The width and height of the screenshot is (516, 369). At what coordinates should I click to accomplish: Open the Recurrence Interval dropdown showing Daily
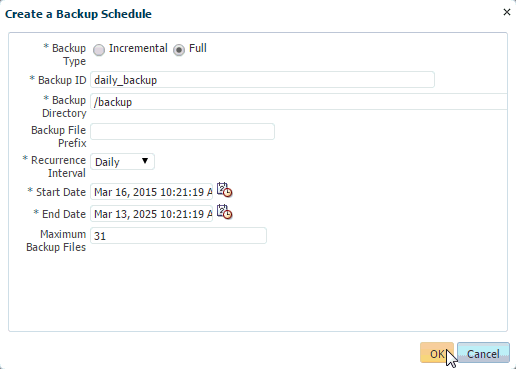[x=122, y=162]
